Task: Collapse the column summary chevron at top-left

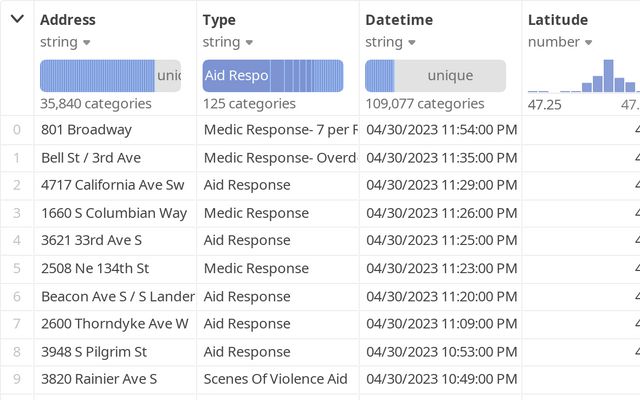Action: (17, 20)
